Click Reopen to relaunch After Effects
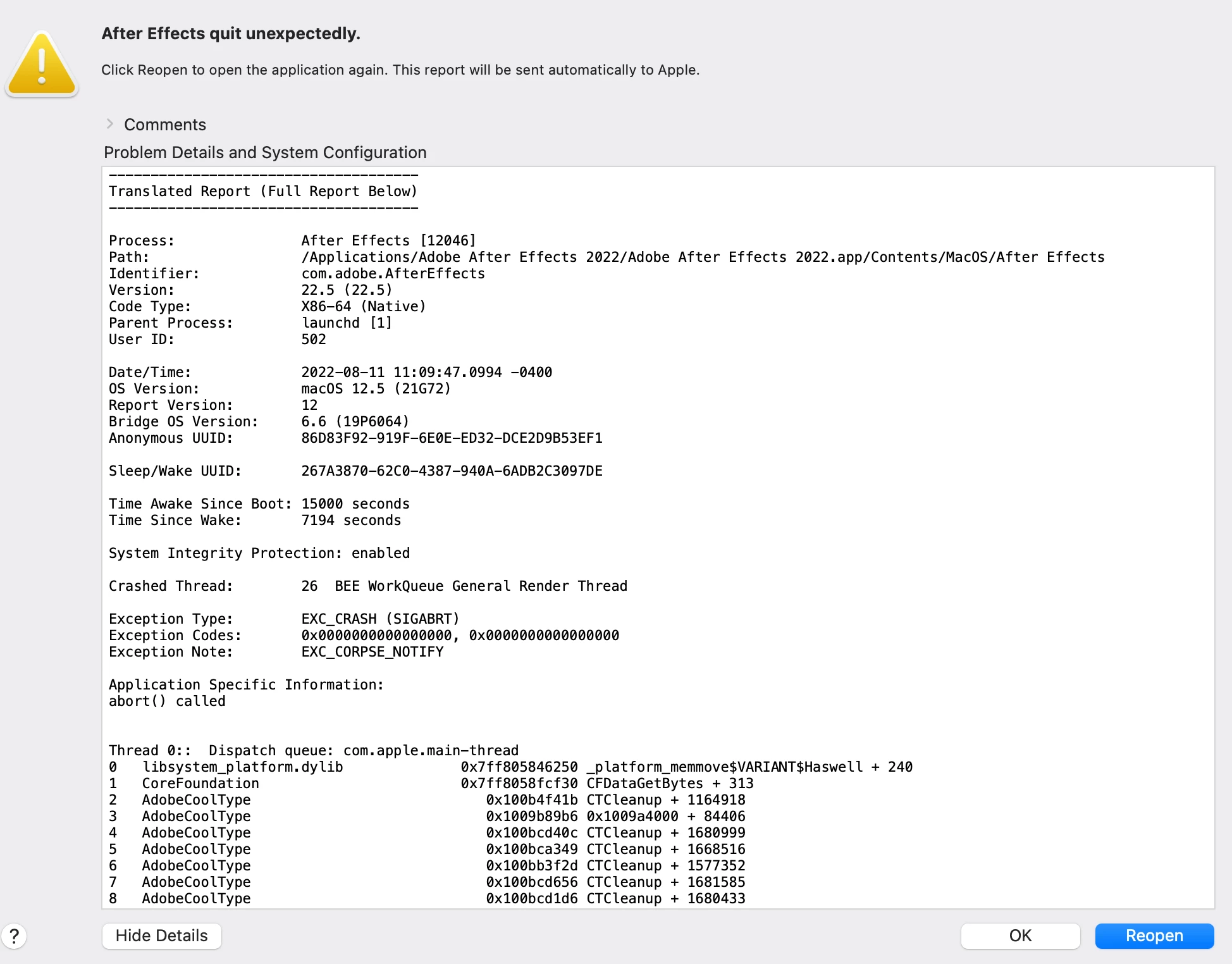The width and height of the screenshot is (1232, 964). coord(1154,936)
